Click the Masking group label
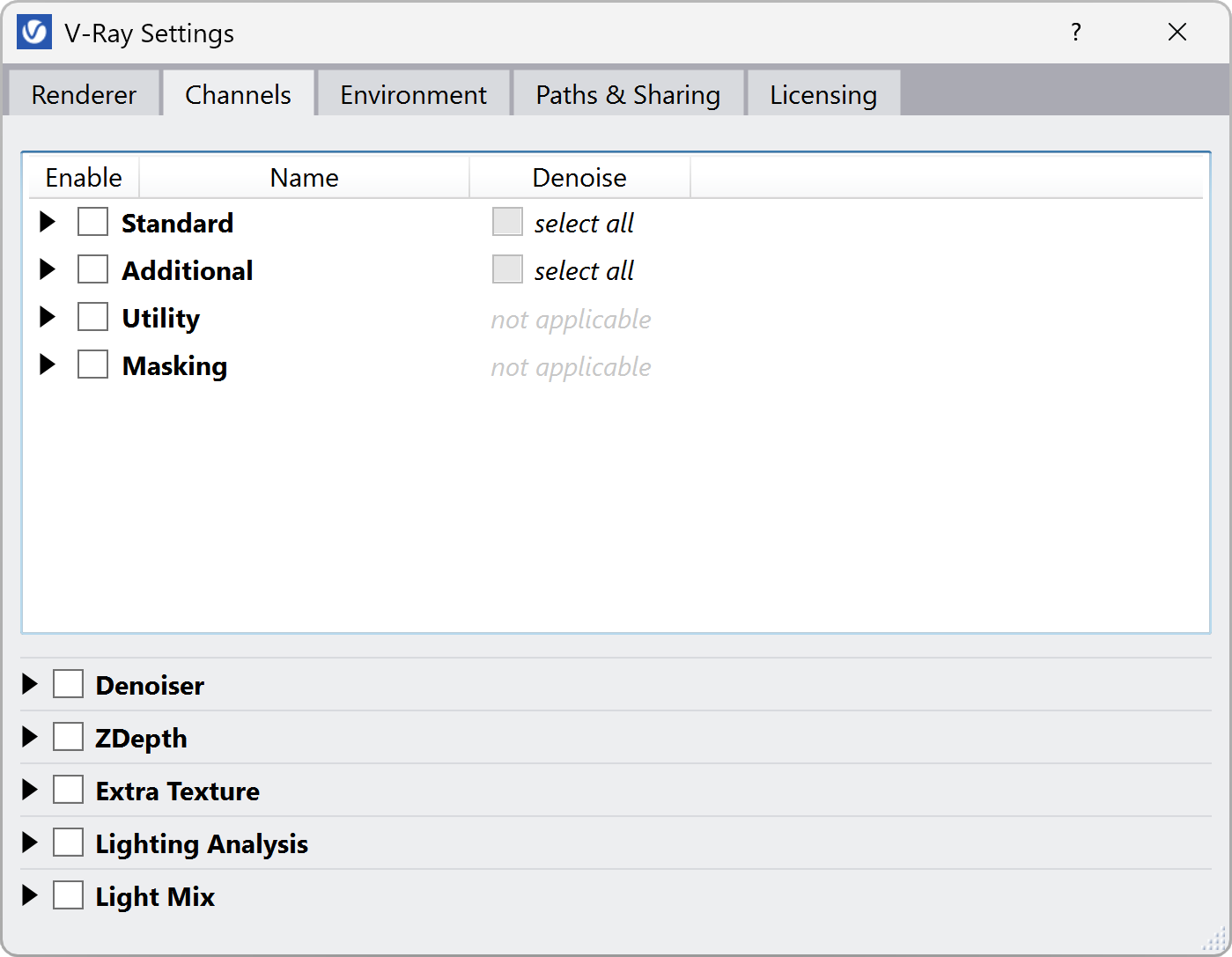Viewport: 1232px width, 957px height. click(x=174, y=366)
